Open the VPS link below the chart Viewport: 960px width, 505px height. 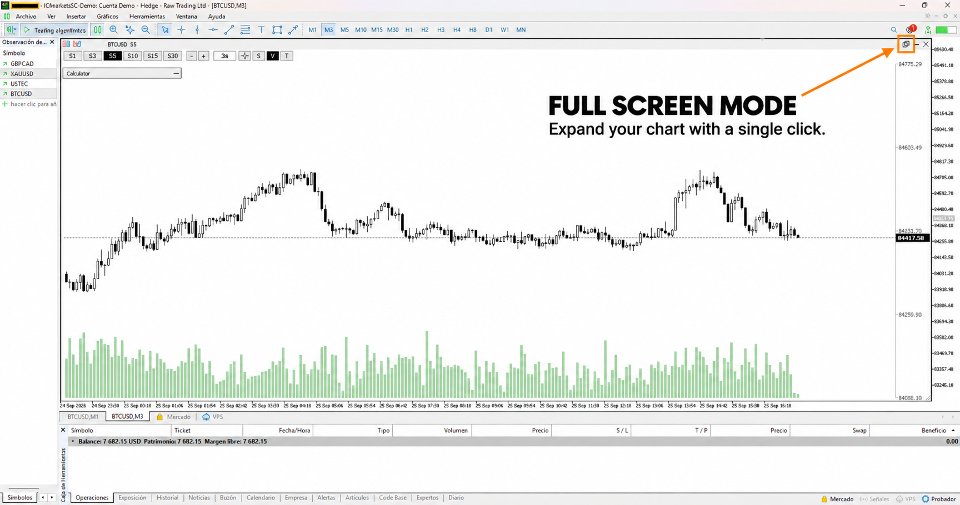pyautogui.click(x=212, y=417)
